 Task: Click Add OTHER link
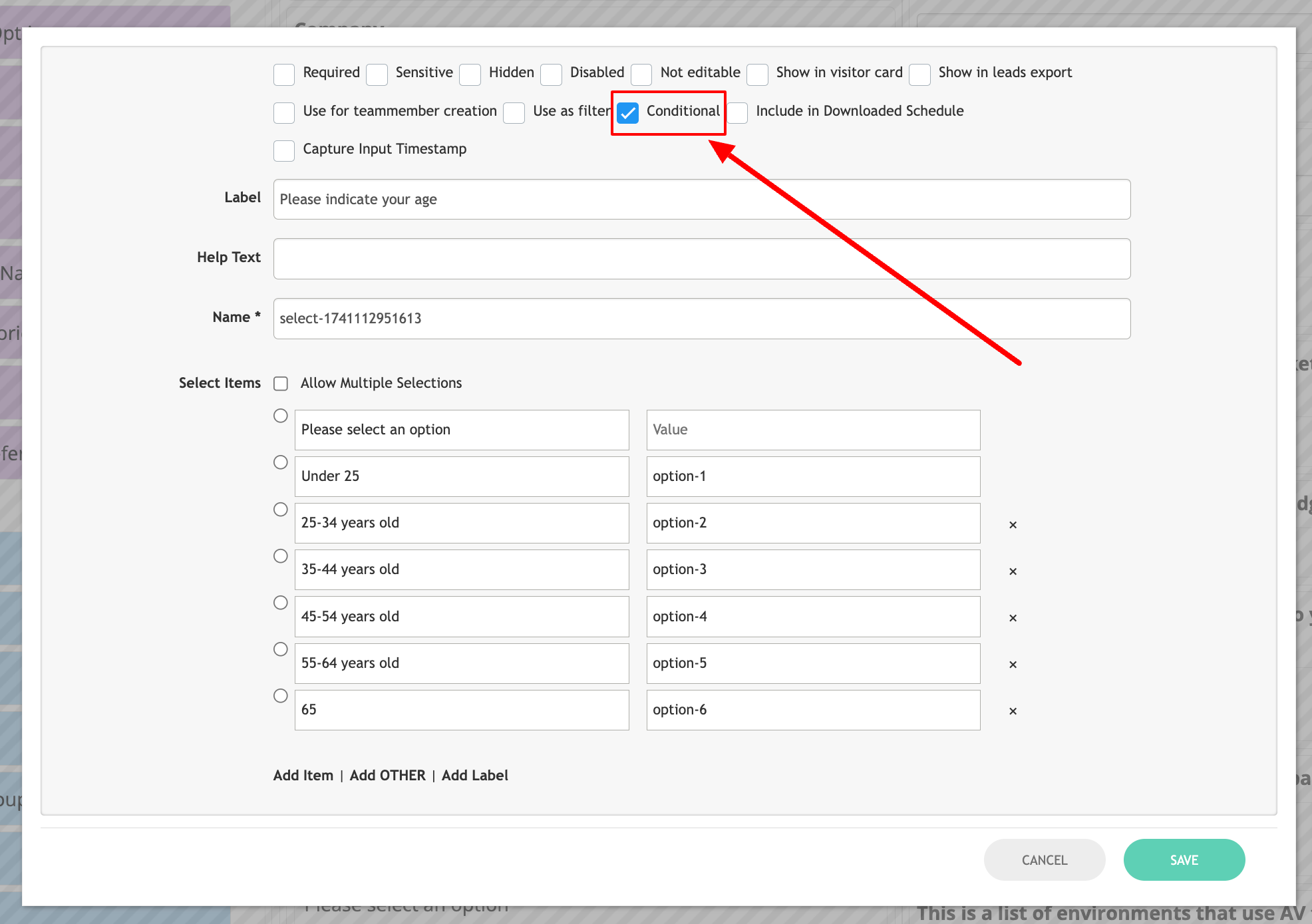[x=387, y=776]
